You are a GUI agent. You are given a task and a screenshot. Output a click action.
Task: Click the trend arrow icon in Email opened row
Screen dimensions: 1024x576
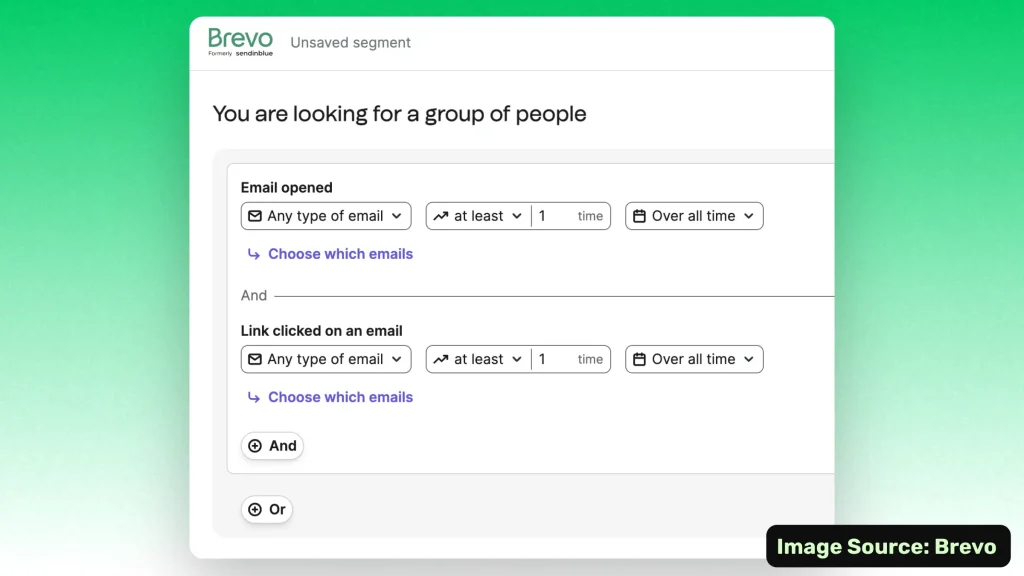441,216
